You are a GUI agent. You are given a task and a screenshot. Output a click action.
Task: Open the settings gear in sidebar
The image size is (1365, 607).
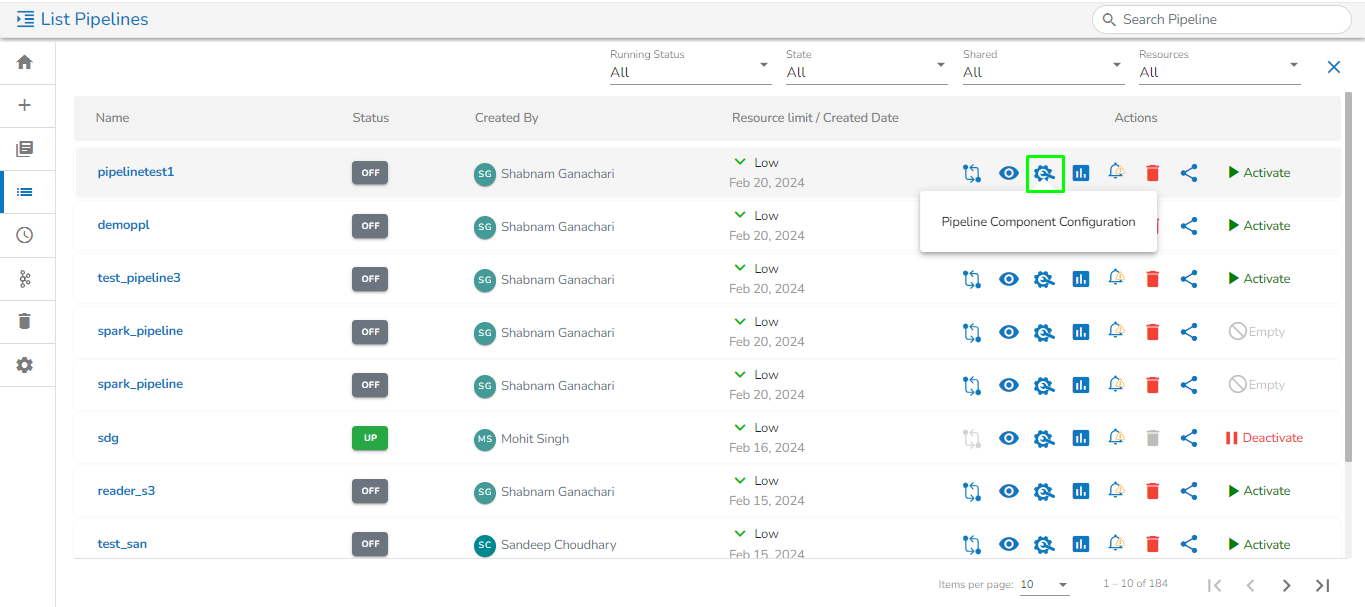click(x=25, y=365)
